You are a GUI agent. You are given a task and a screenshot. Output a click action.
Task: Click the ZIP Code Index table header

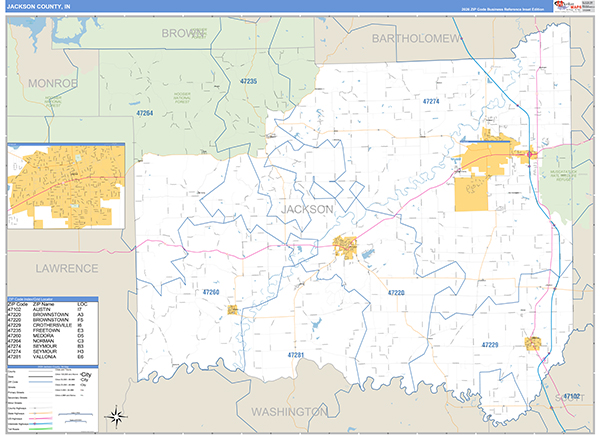point(53,299)
